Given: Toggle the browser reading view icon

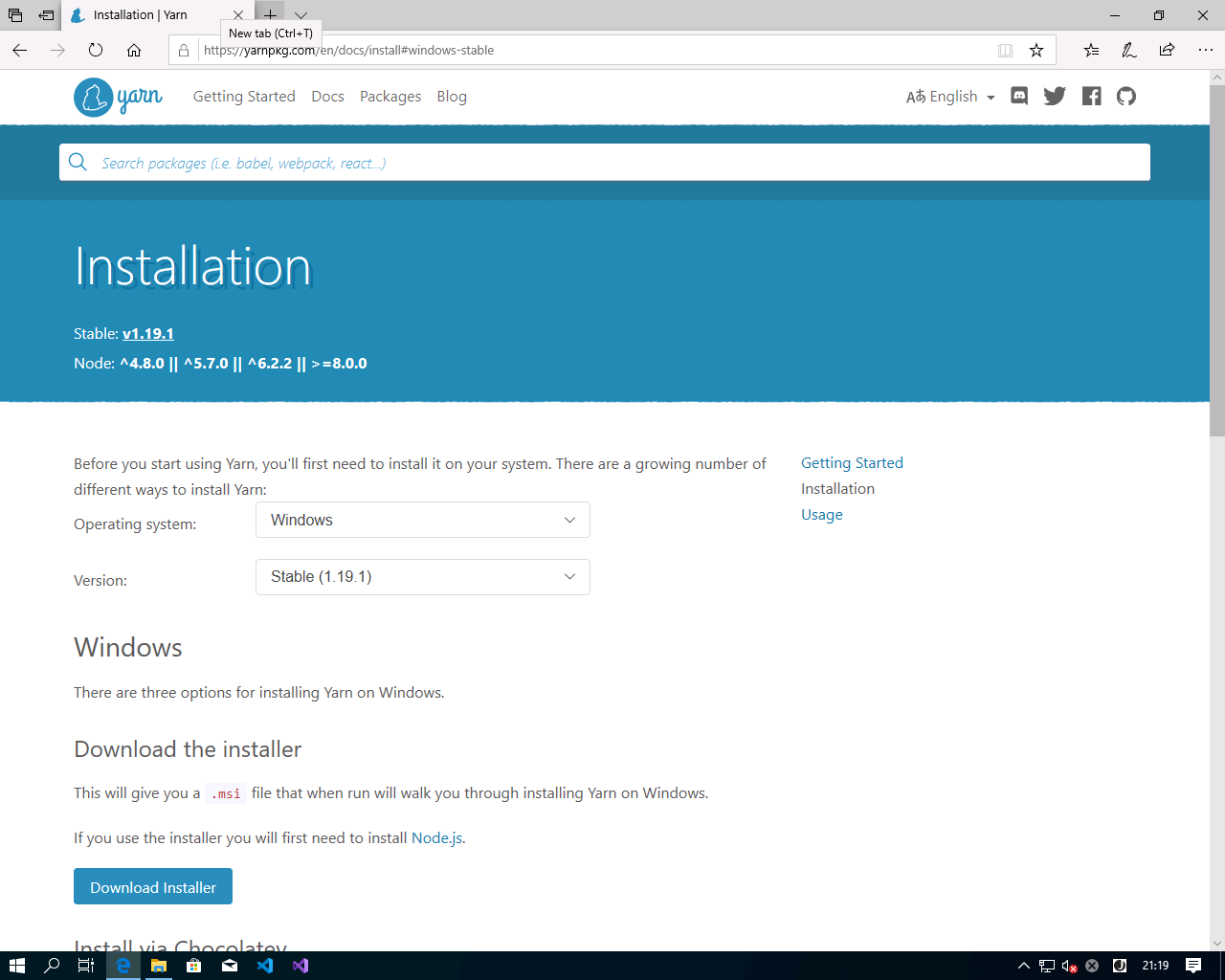Looking at the screenshot, I should coord(1005,50).
